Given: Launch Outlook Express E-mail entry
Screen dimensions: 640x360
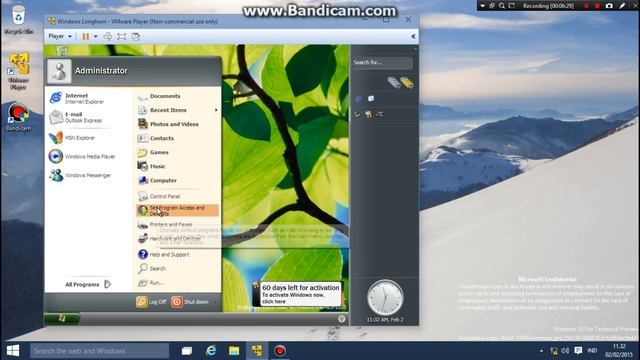Looking at the screenshot, I should pyautogui.click(x=76, y=117).
